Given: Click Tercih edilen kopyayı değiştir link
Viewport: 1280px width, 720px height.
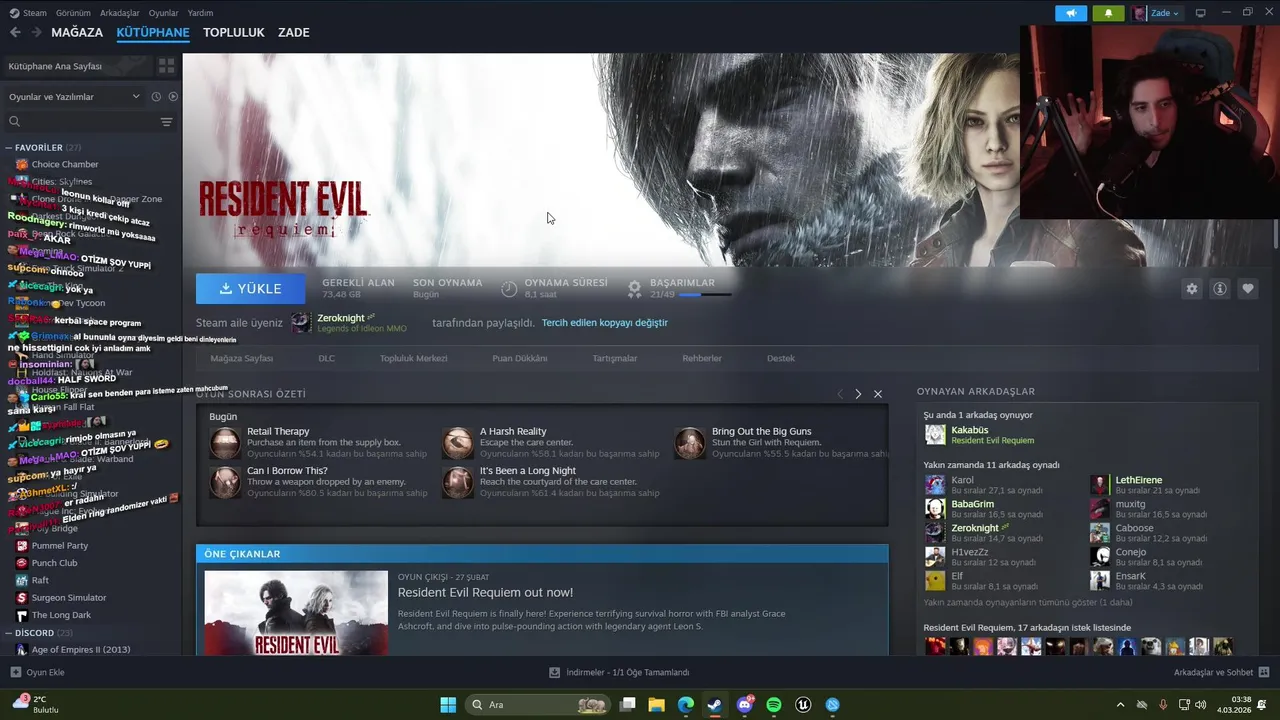Looking at the screenshot, I should pos(605,323).
